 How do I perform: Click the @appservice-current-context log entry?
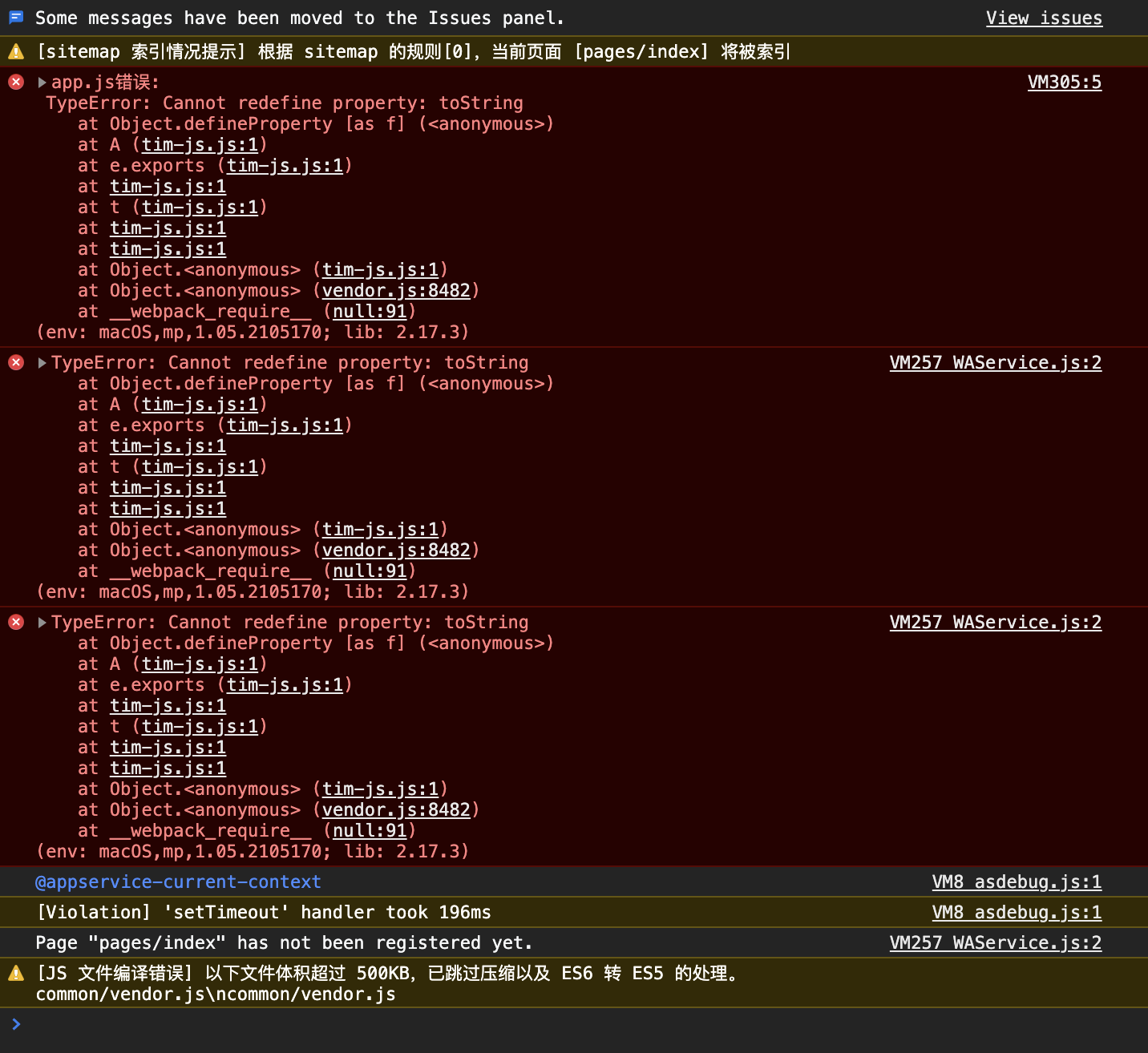point(178,882)
